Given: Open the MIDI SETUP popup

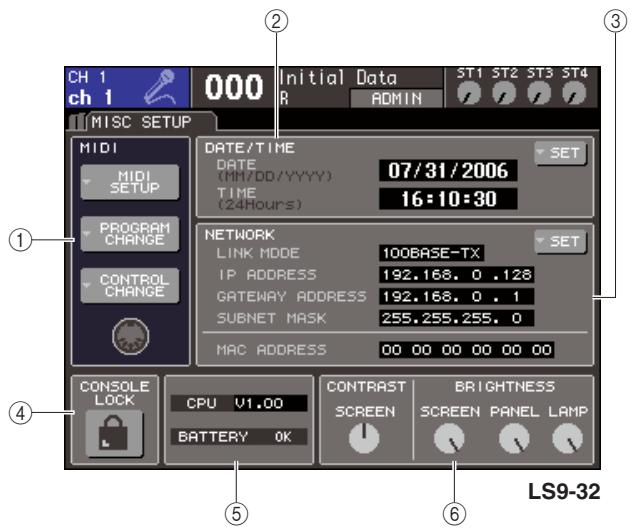Looking at the screenshot, I should (x=130, y=182).
